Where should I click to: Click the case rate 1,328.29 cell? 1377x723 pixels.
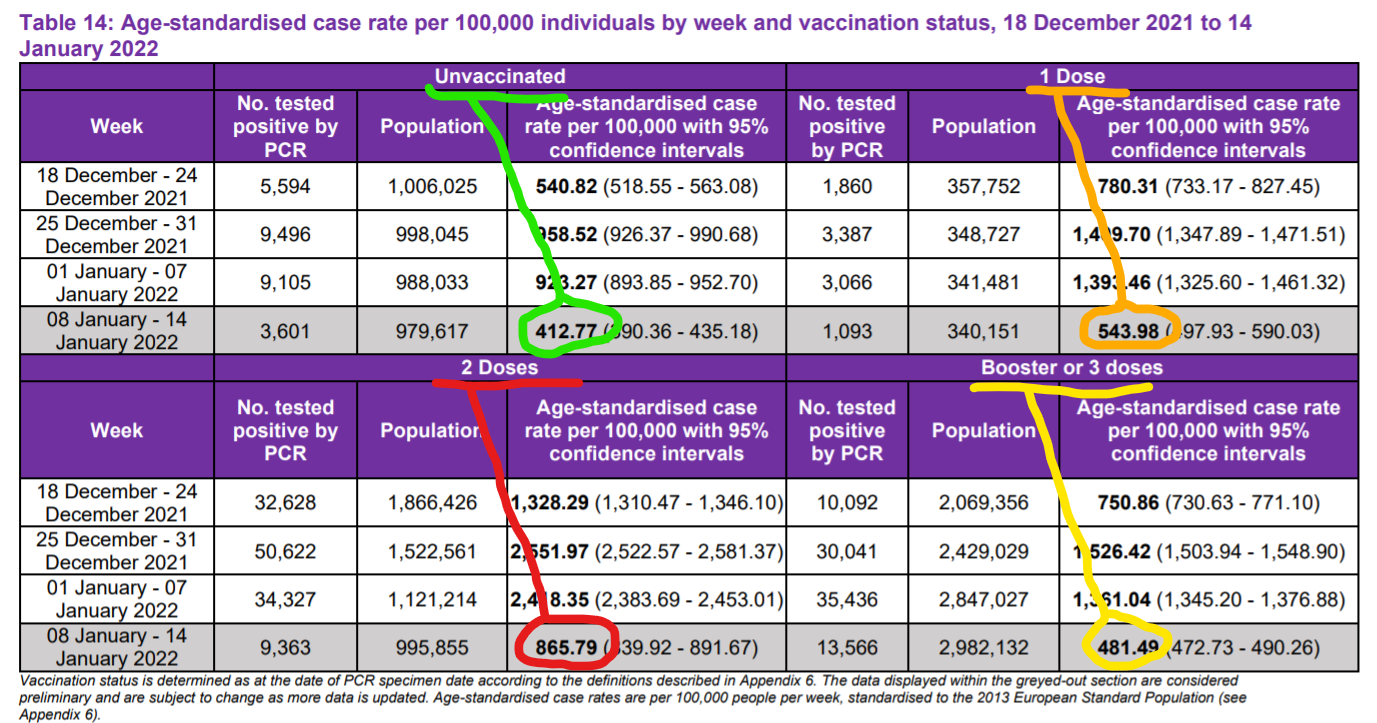[647, 503]
